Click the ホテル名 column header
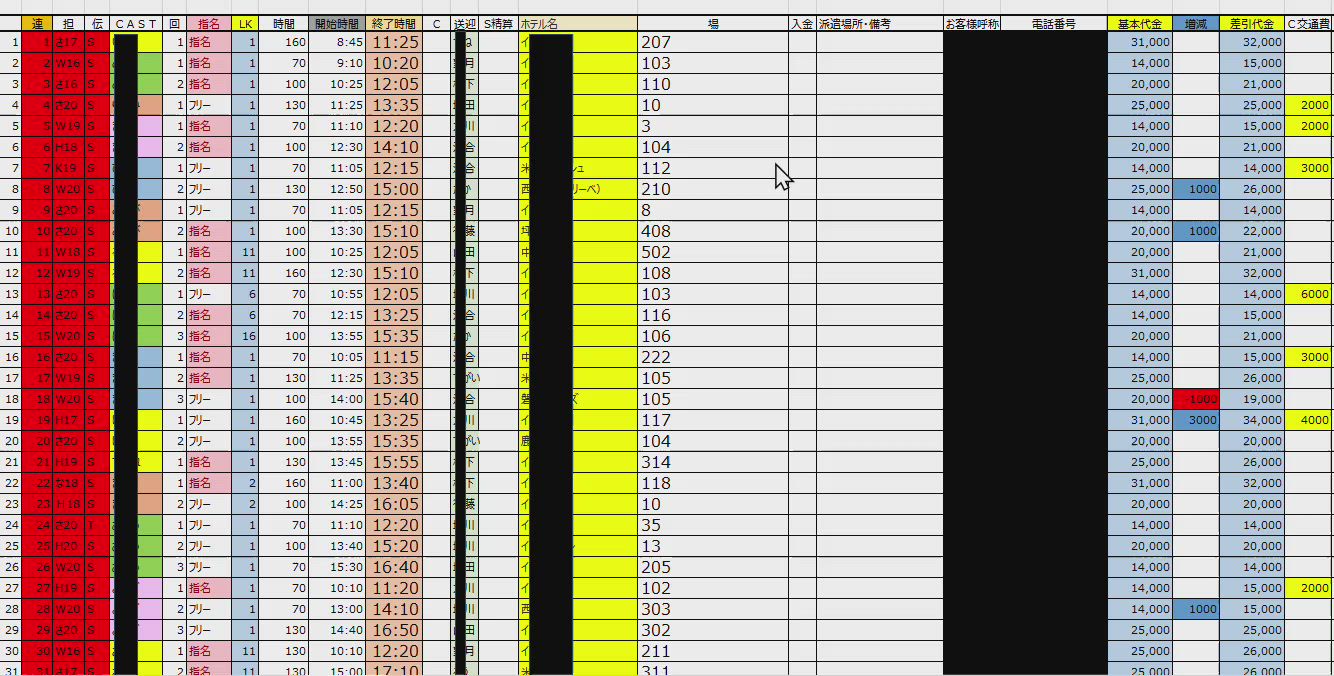The width and height of the screenshot is (1334, 676). [576, 23]
